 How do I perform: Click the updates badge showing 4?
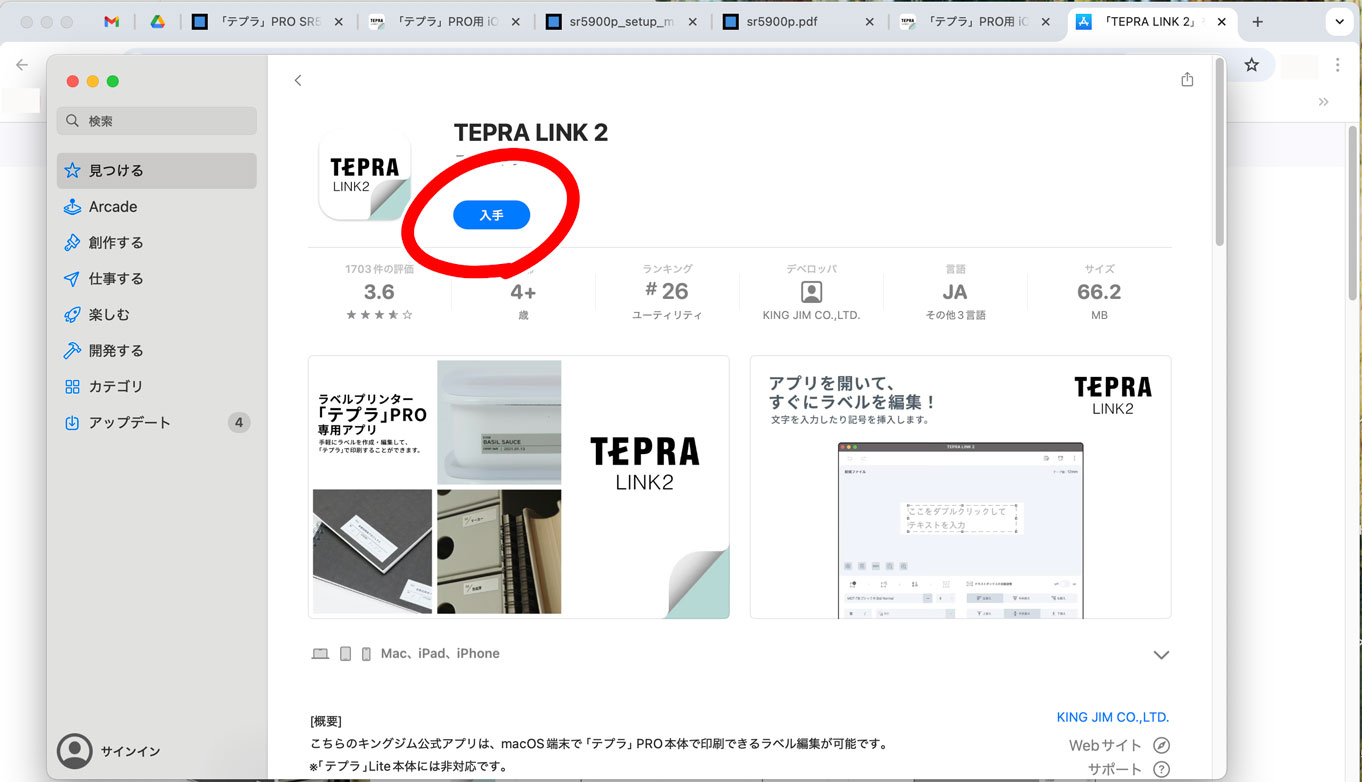pyautogui.click(x=238, y=423)
